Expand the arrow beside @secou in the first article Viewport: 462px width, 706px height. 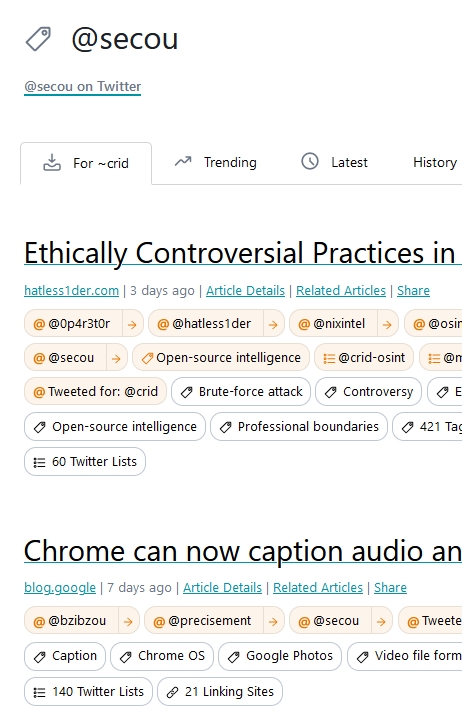coord(116,358)
